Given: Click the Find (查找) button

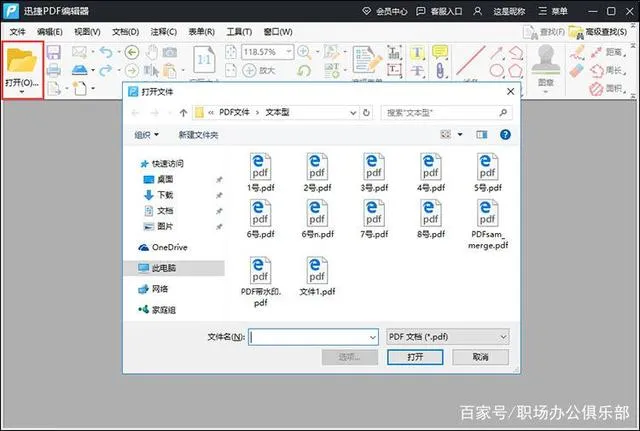Looking at the screenshot, I should [544, 32].
